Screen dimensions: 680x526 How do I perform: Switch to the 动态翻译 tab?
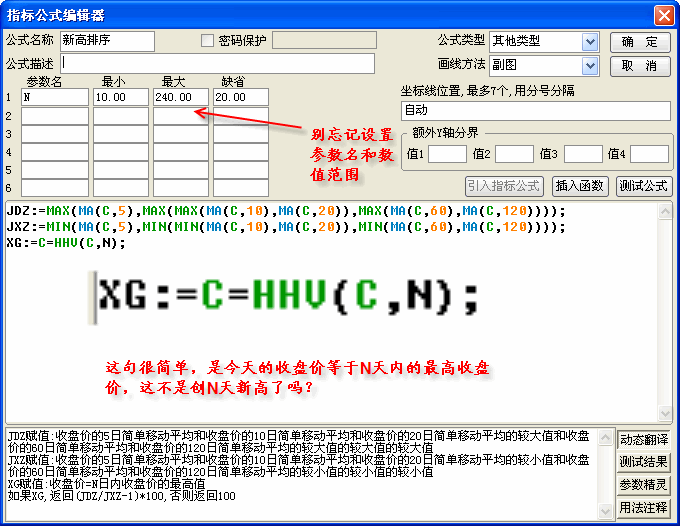[x=644, y=440]
